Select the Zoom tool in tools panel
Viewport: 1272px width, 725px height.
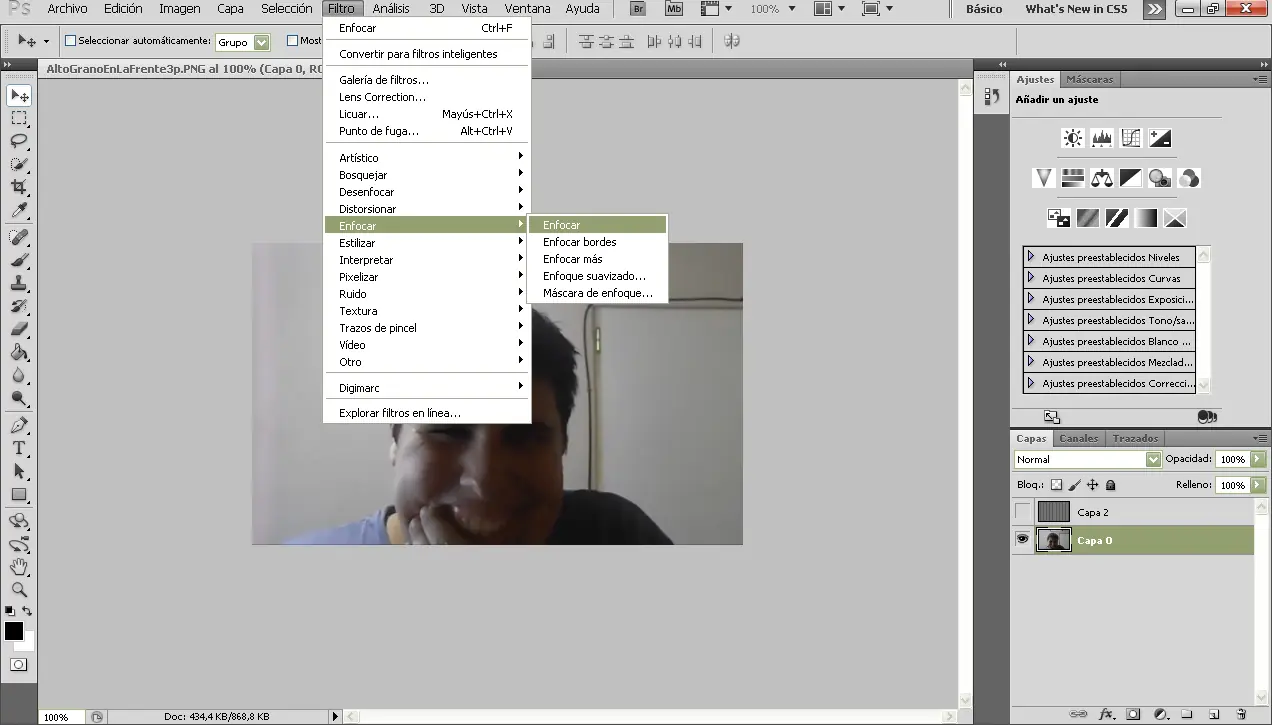coord(19,590)
